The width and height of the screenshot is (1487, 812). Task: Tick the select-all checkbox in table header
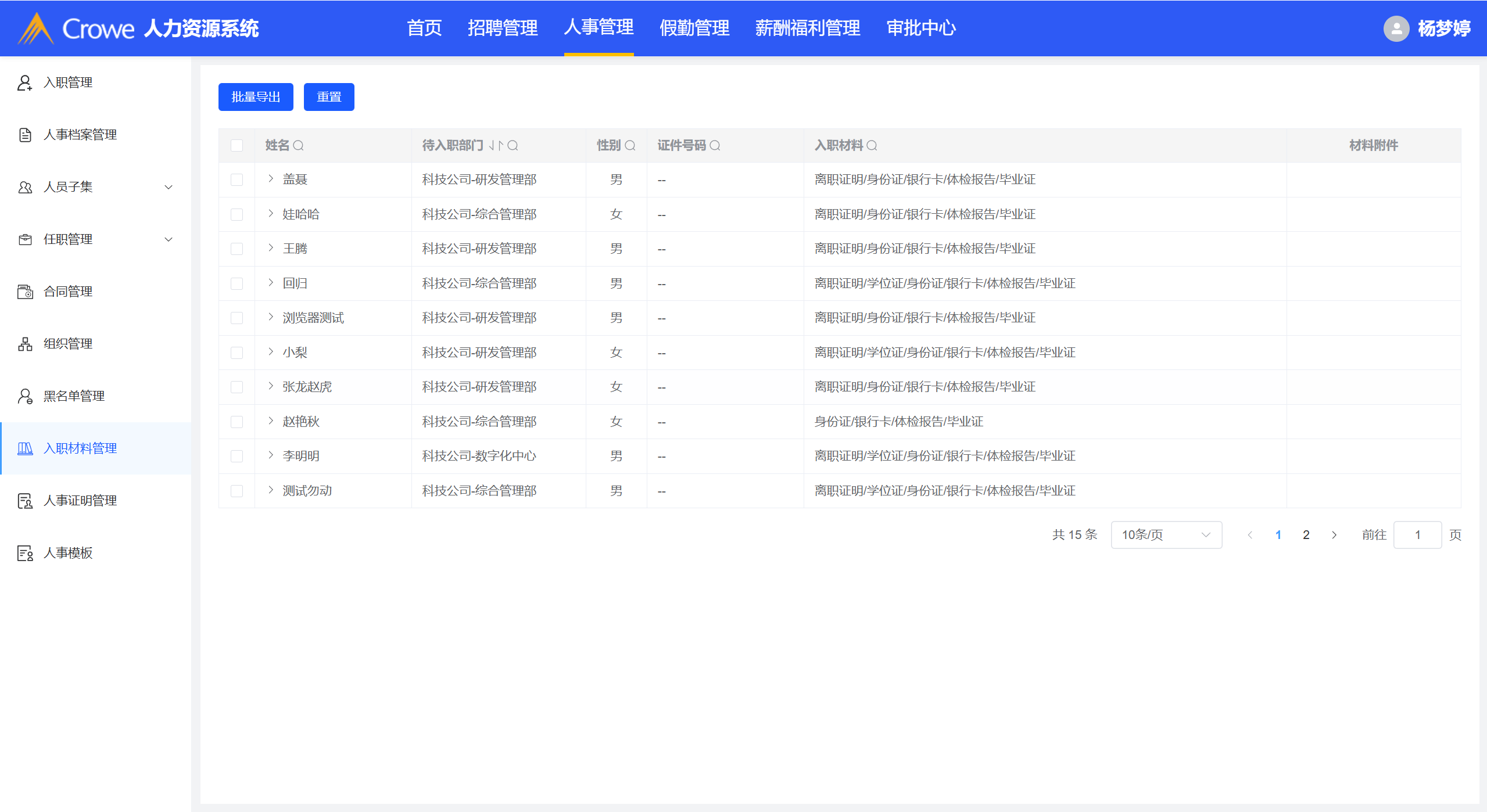pyautogui.click(x=237, y=145)
